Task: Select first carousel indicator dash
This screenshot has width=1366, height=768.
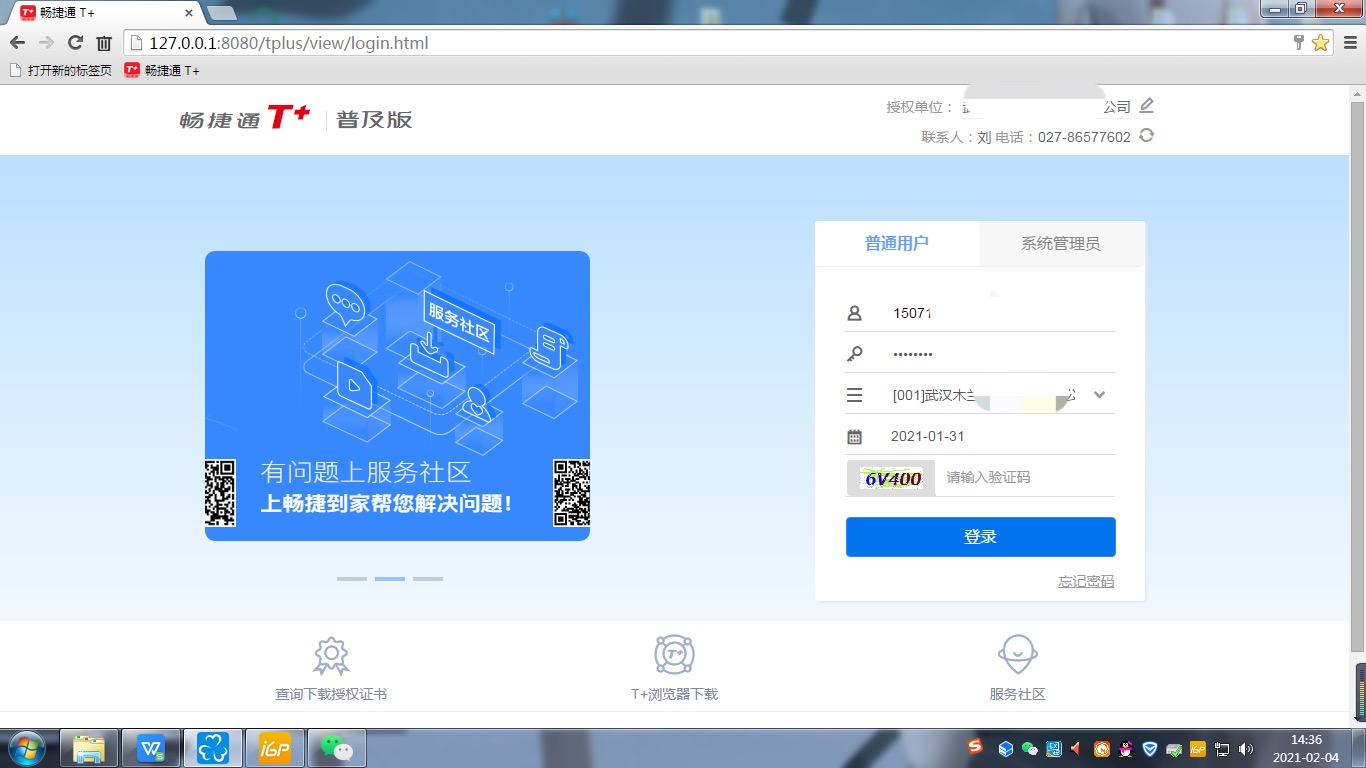Action: (x=352, y=578)
